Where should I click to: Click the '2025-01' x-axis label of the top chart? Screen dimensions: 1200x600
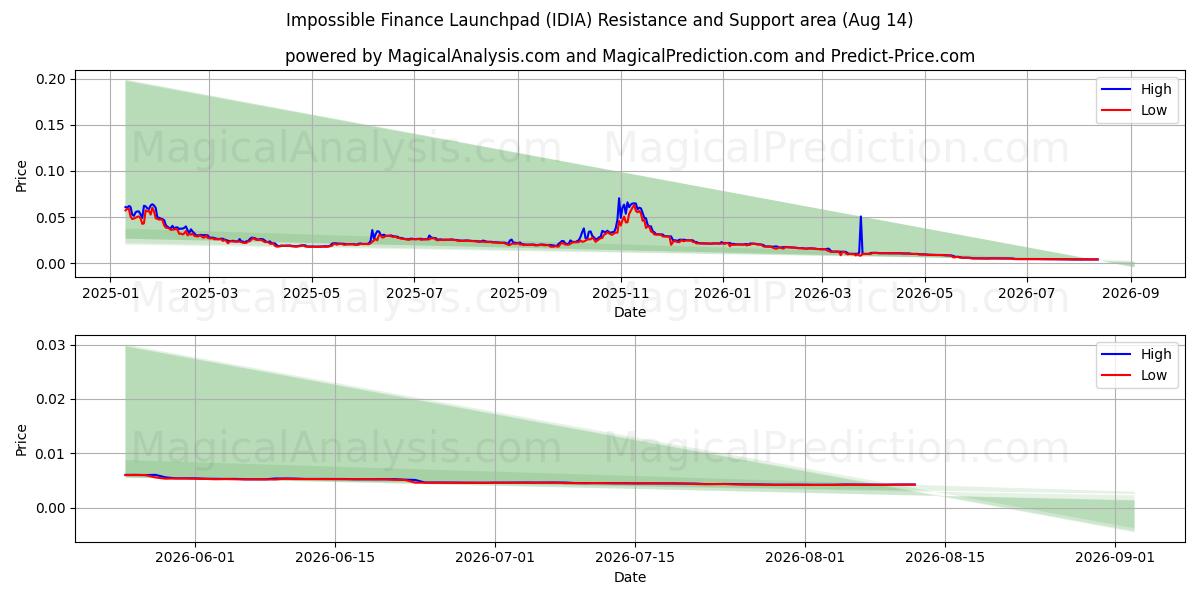pos(109,293)
